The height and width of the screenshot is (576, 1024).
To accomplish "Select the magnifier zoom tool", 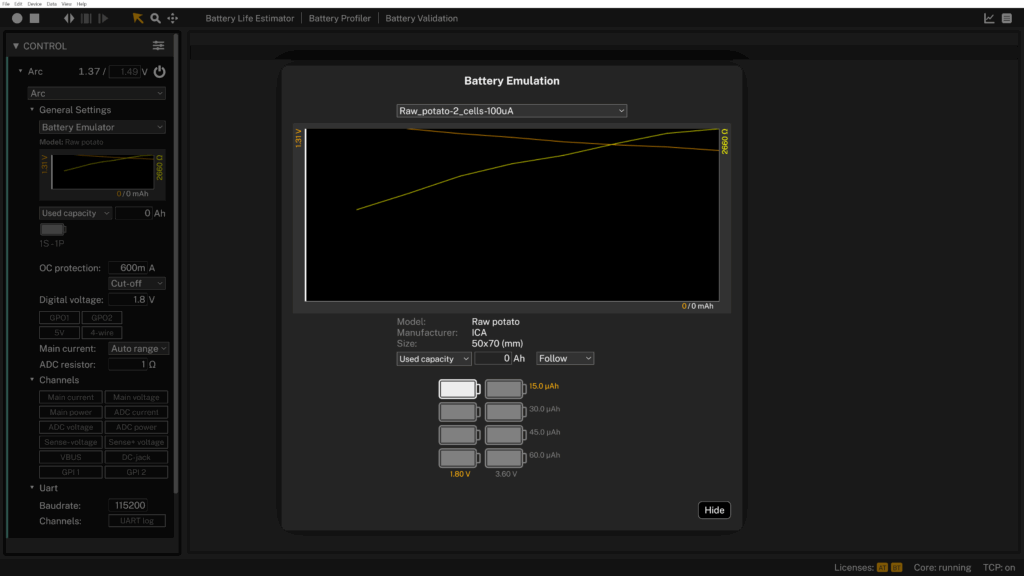I will [155, 18].
